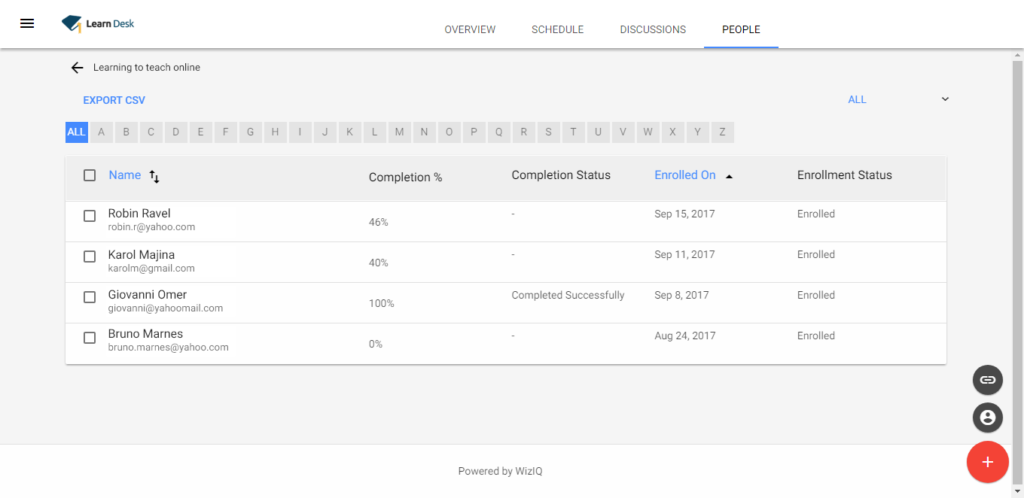Open the hamburger navigation menu
1024x498 pixels.
(x=27, y=23)
